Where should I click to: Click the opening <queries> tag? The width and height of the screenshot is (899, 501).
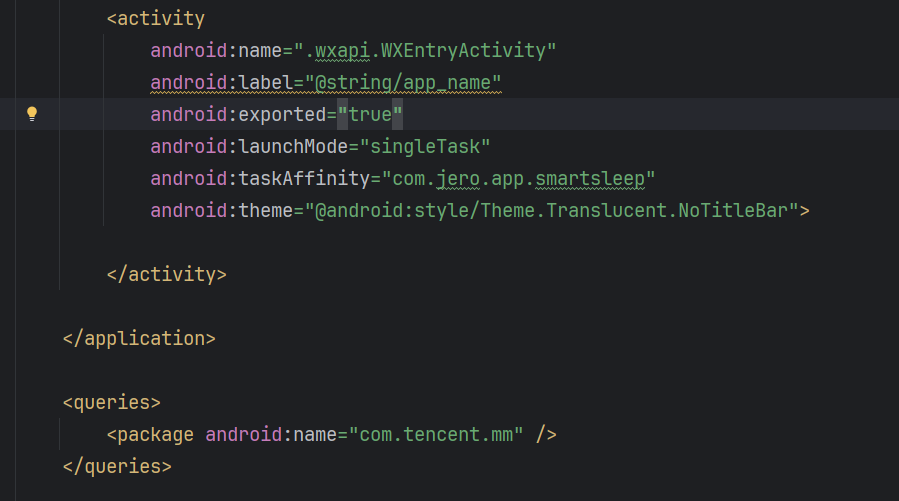[x=112, y=403]
